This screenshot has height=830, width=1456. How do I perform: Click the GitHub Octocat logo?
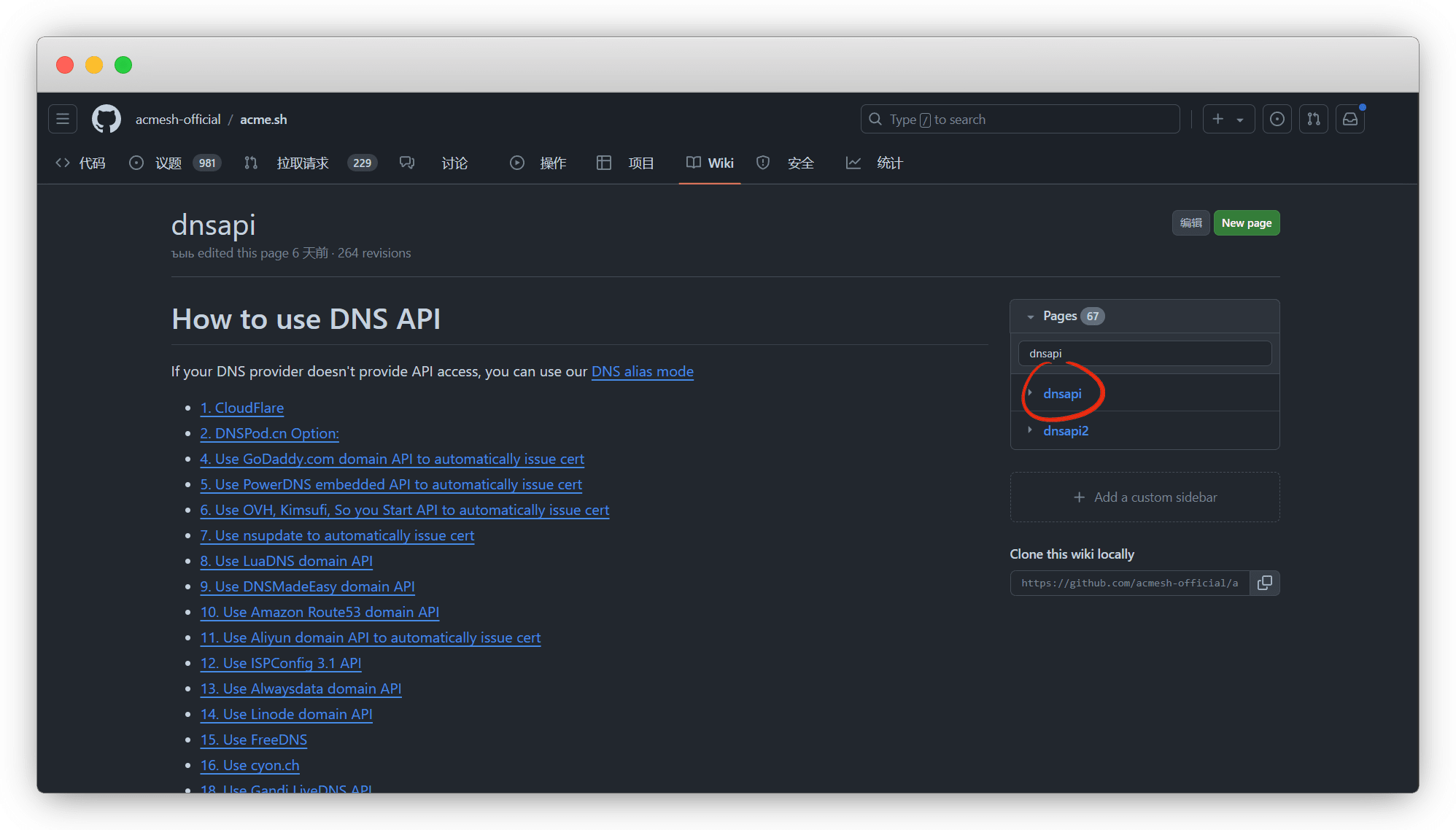(x=107, y=119)
